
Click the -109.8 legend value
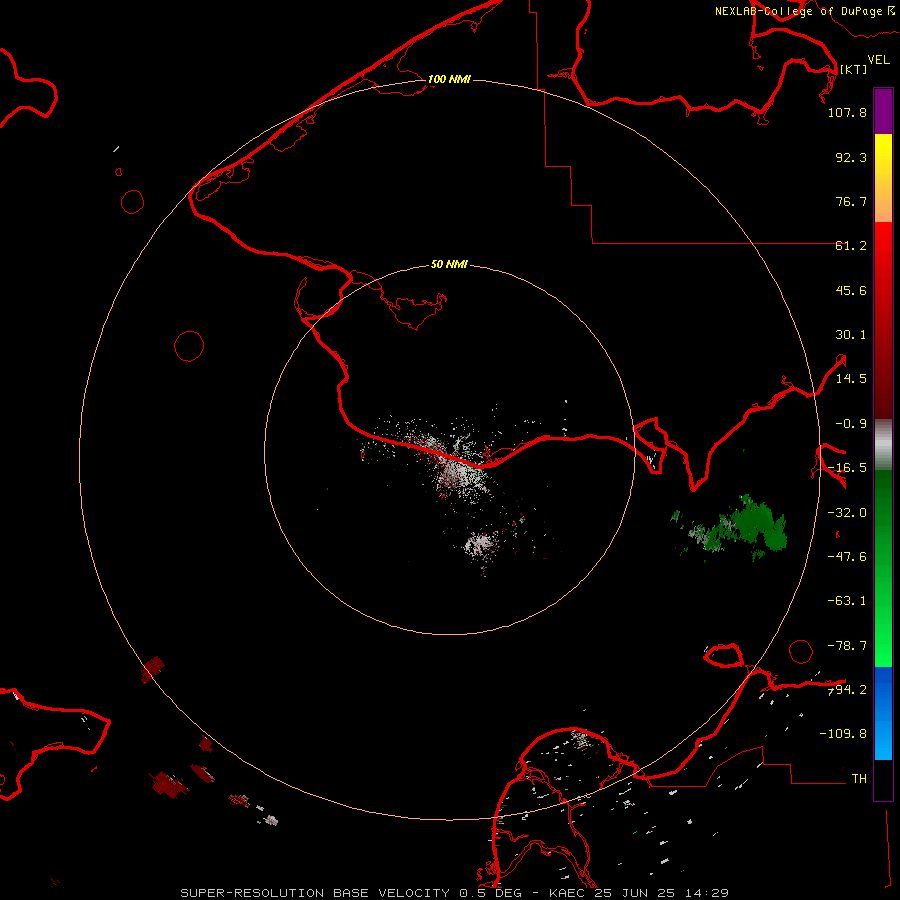pos(843,734)
